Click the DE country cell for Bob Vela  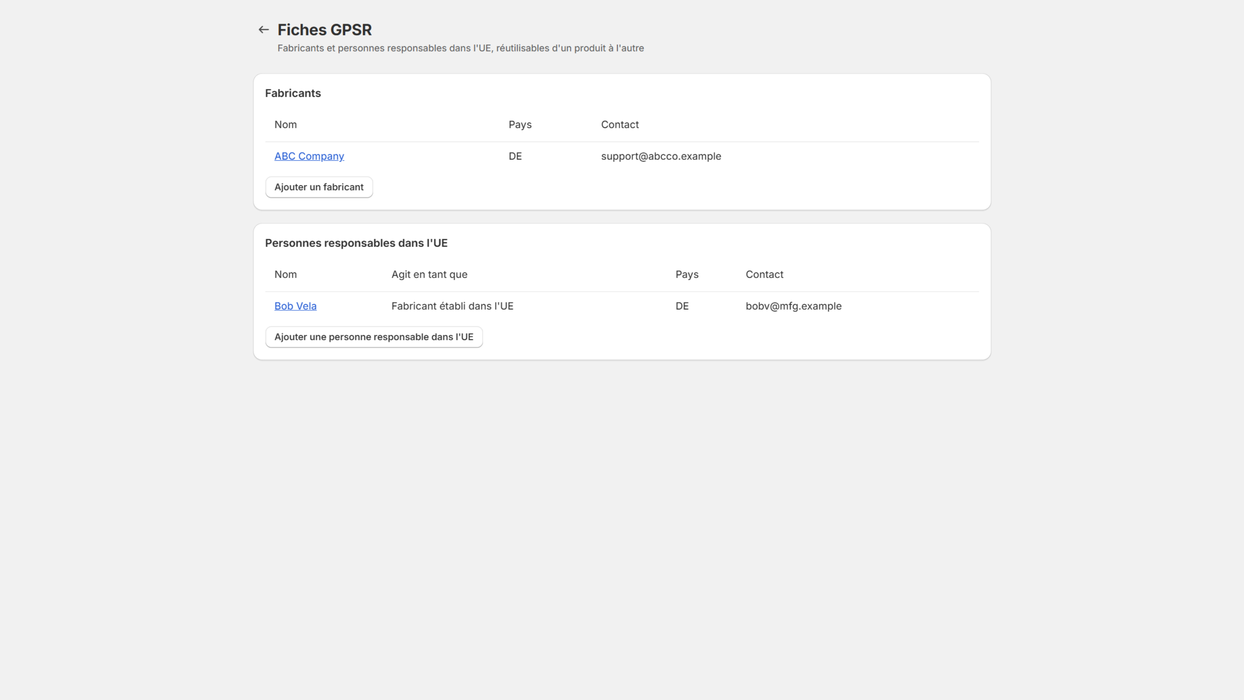pyautogui.click(x=682, y=306)
